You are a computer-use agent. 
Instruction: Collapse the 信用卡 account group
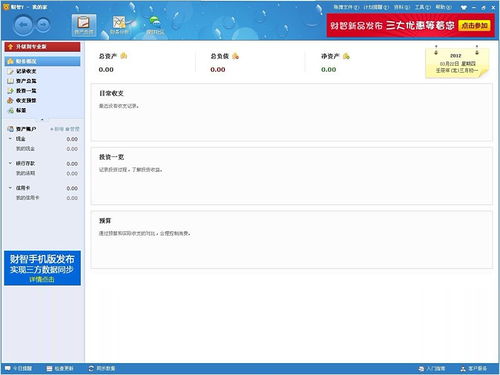[10, 188]
